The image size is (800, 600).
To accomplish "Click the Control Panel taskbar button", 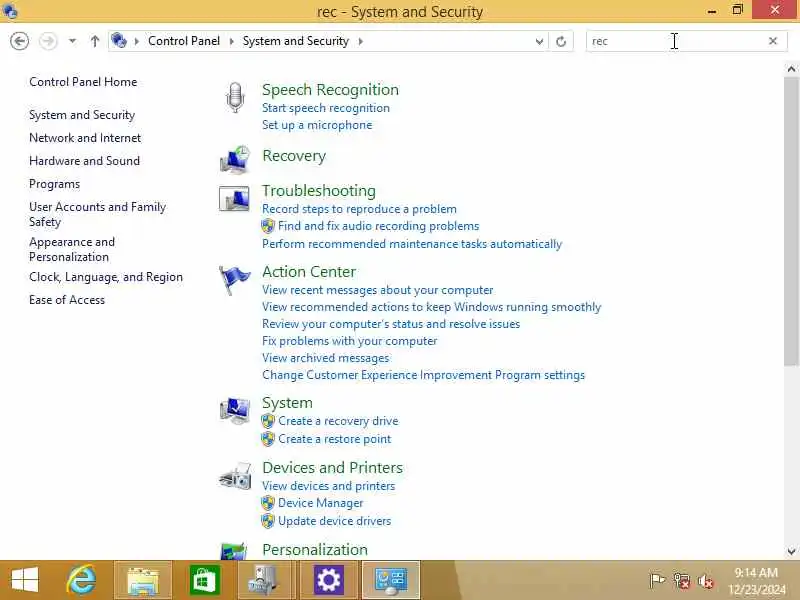I will click(x=391, y=580).
